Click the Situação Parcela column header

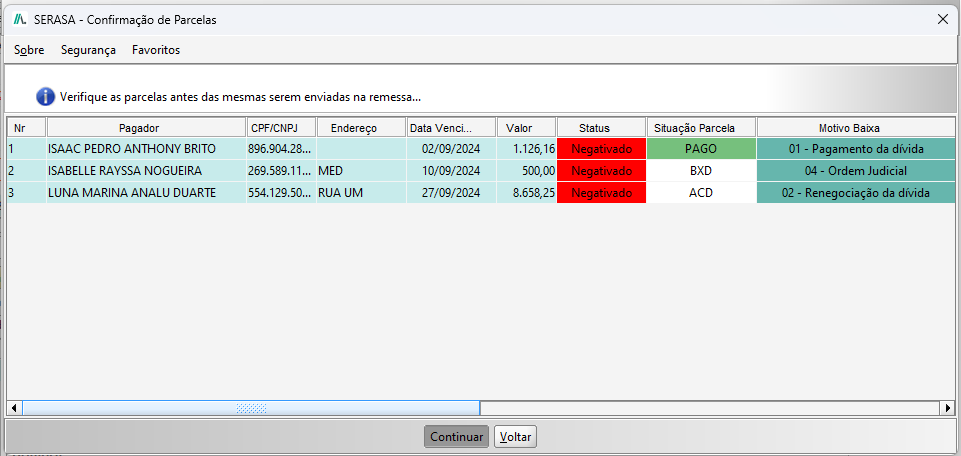pyautogui.click(x=702, y=128)
